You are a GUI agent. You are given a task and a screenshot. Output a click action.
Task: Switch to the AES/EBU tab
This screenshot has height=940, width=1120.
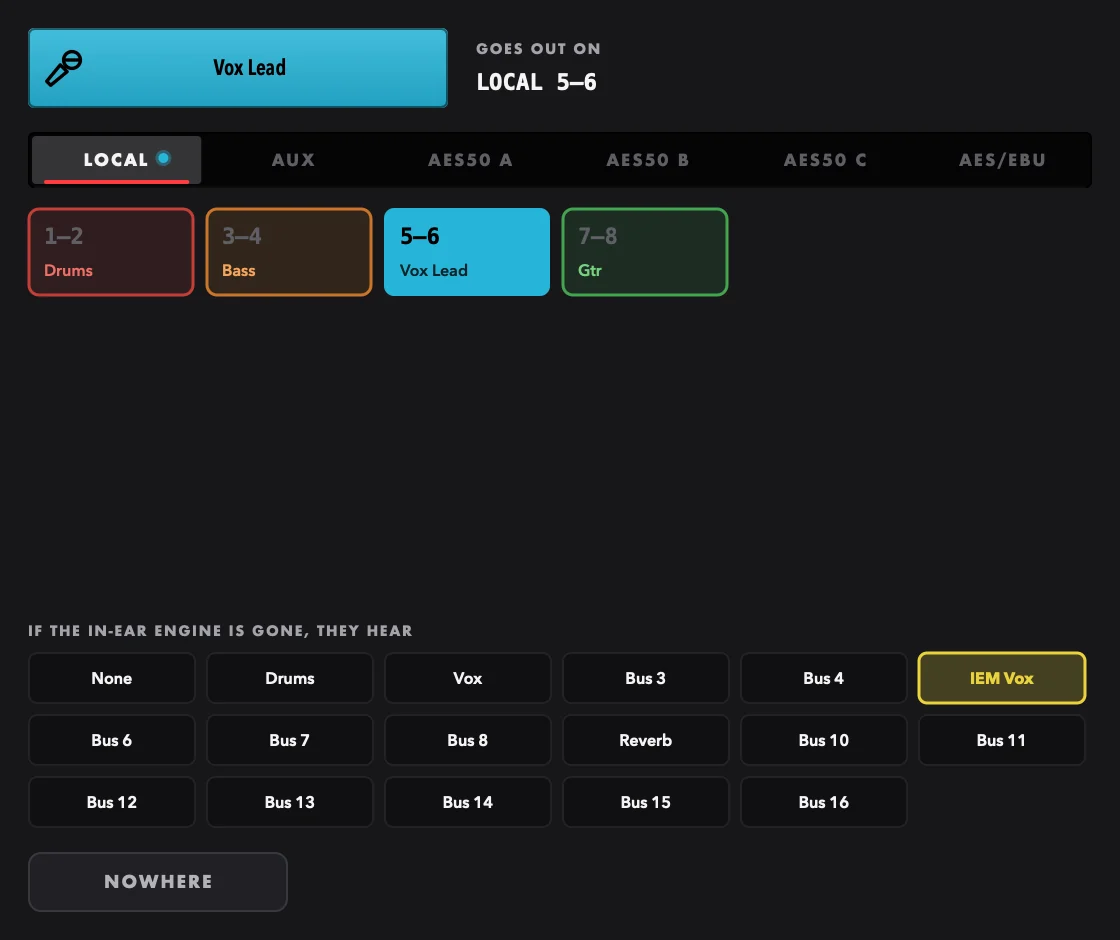tap(1002, 159)
